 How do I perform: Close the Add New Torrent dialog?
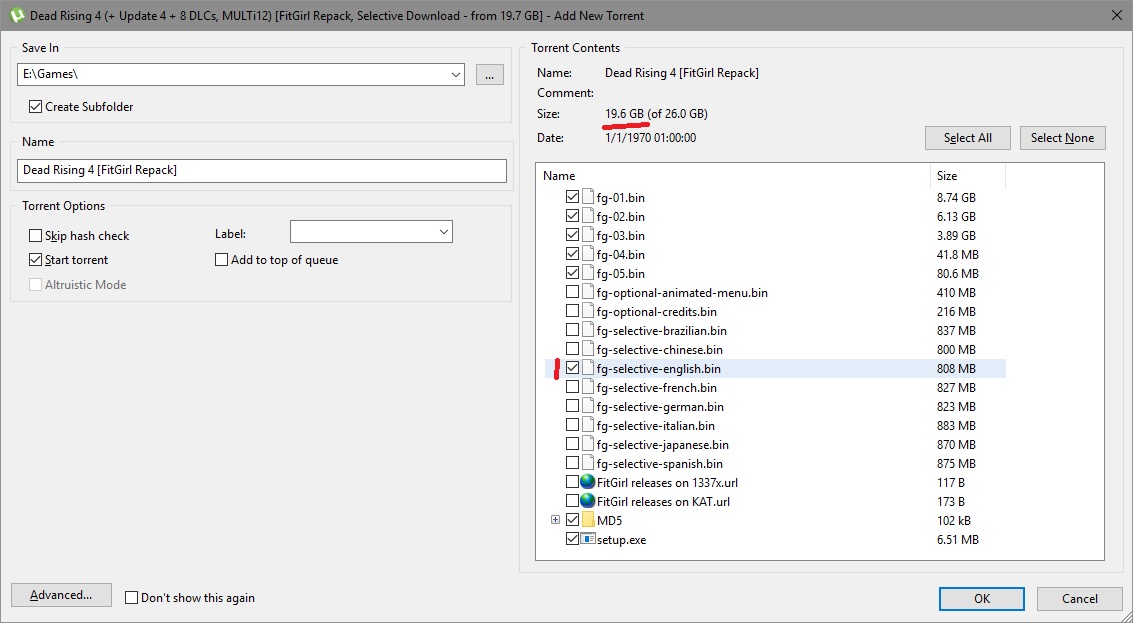click(x=1116, y=15)
